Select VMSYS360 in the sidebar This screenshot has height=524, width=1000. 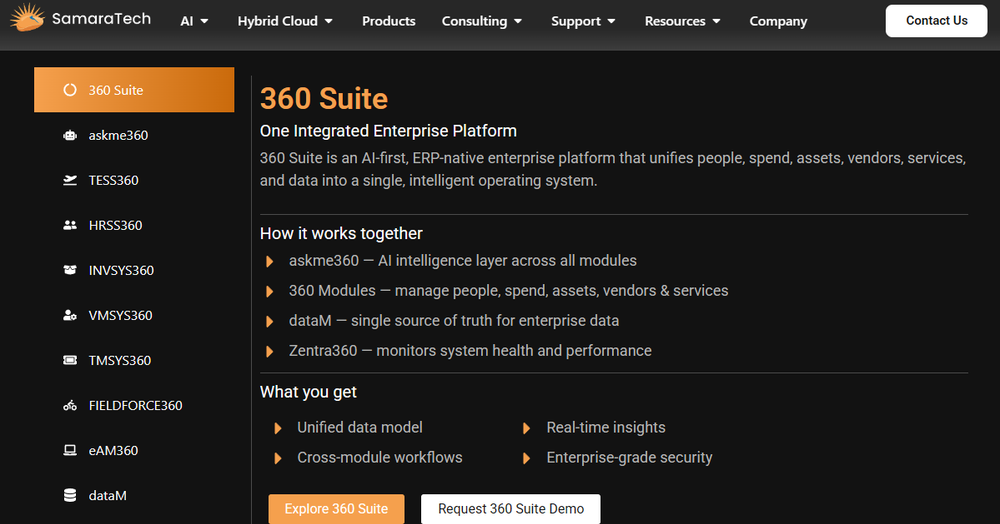(x=134, y=315)
